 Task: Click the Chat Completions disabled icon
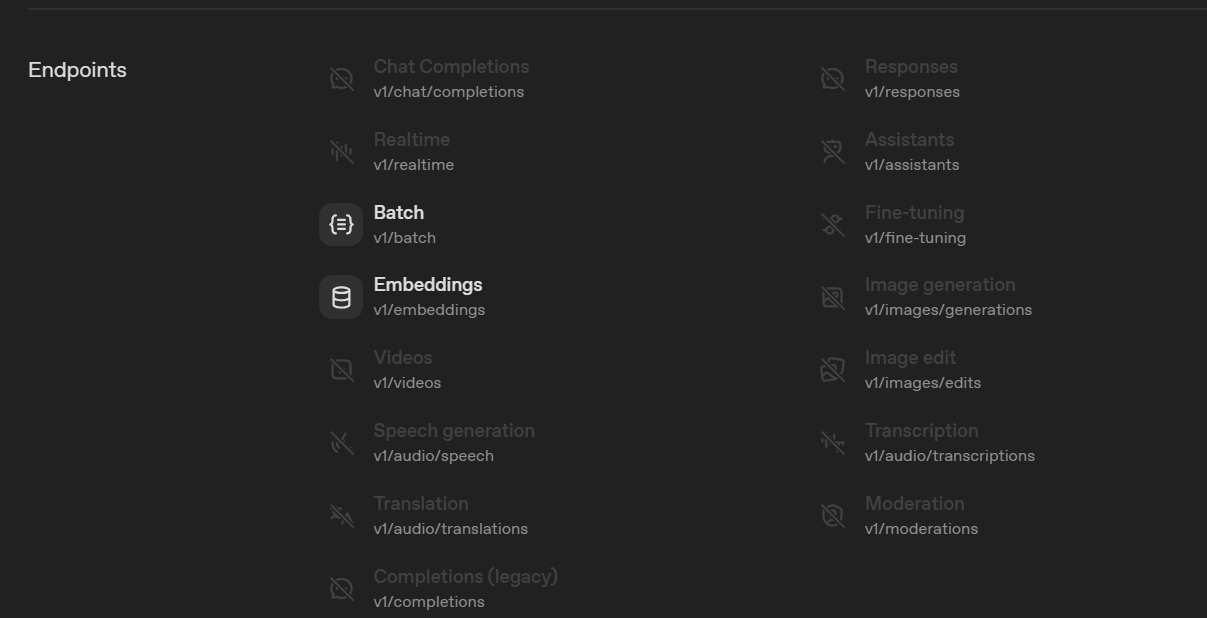click(341, 78)
